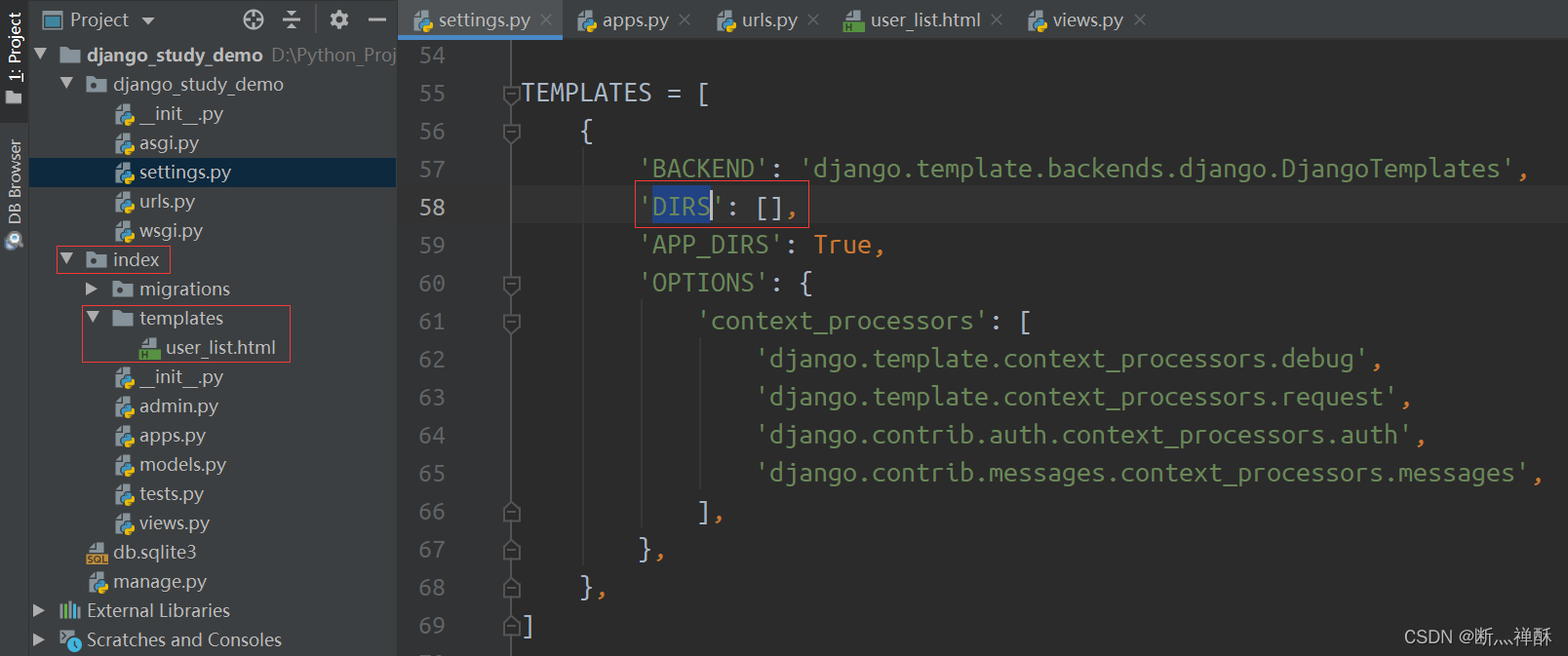Viewport: 1568px width, 656px height.
Task: Click the Scratches and Consoles icon
Action: tap(70, 639)
